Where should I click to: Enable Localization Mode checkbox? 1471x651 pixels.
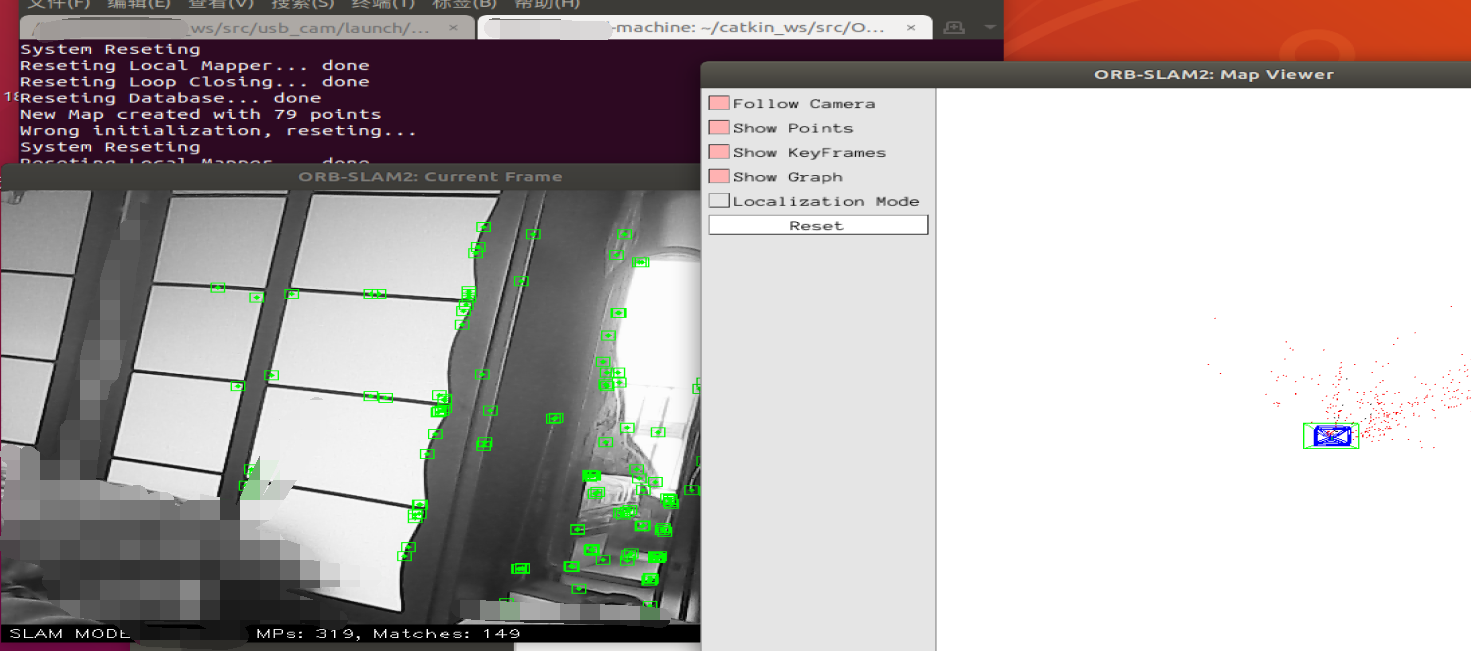(x=719, y=201)
